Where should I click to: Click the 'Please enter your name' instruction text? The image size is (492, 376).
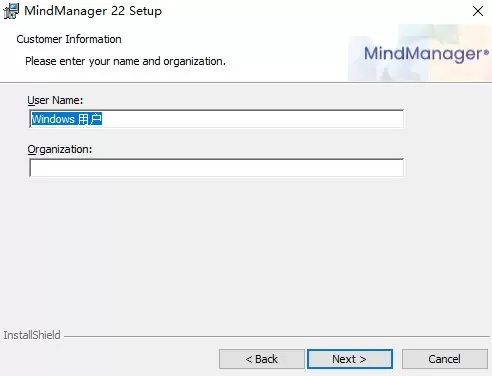pyautogui.click(x=125, y=61)
